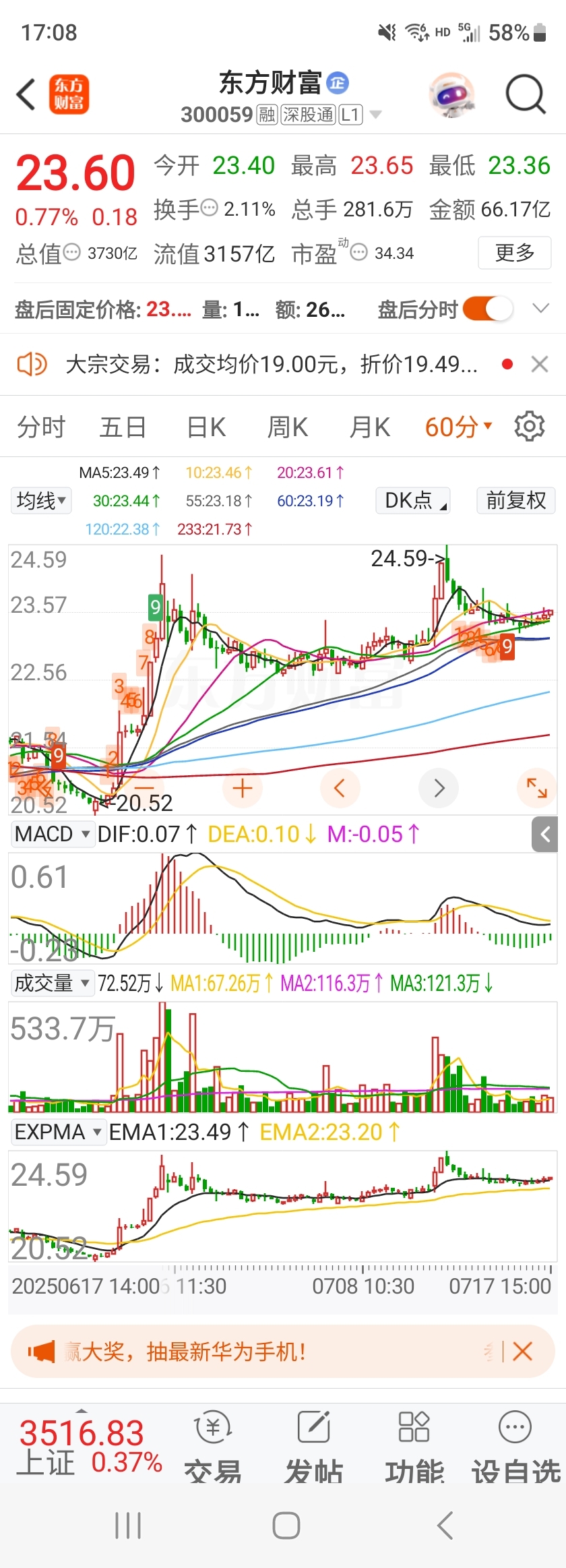This screenshot has width=566, height=1568.
Task: Tap Android home button
Action: 286,1525
